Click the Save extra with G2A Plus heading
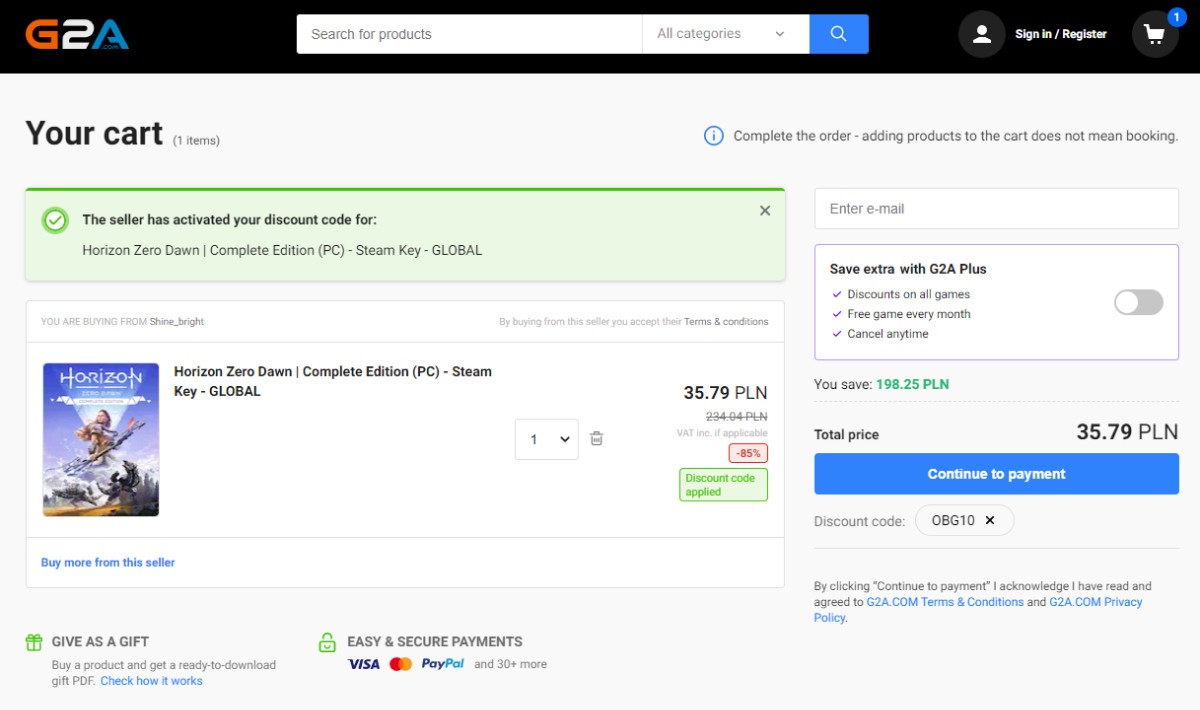 (908, 269)
